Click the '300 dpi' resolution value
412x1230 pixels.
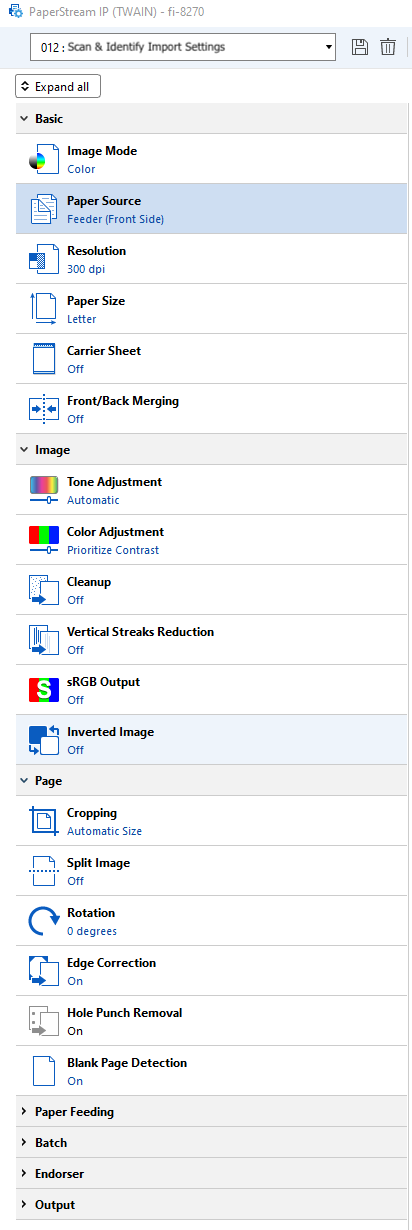86,269
